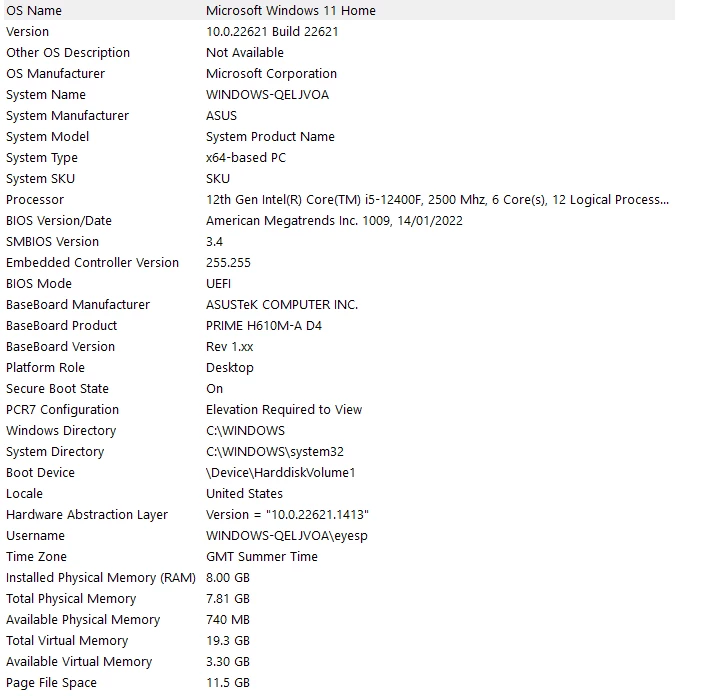719x696 pixels.
Task: Click the 'Elevation Required to View' value
Action: click(x=284, y=410)
